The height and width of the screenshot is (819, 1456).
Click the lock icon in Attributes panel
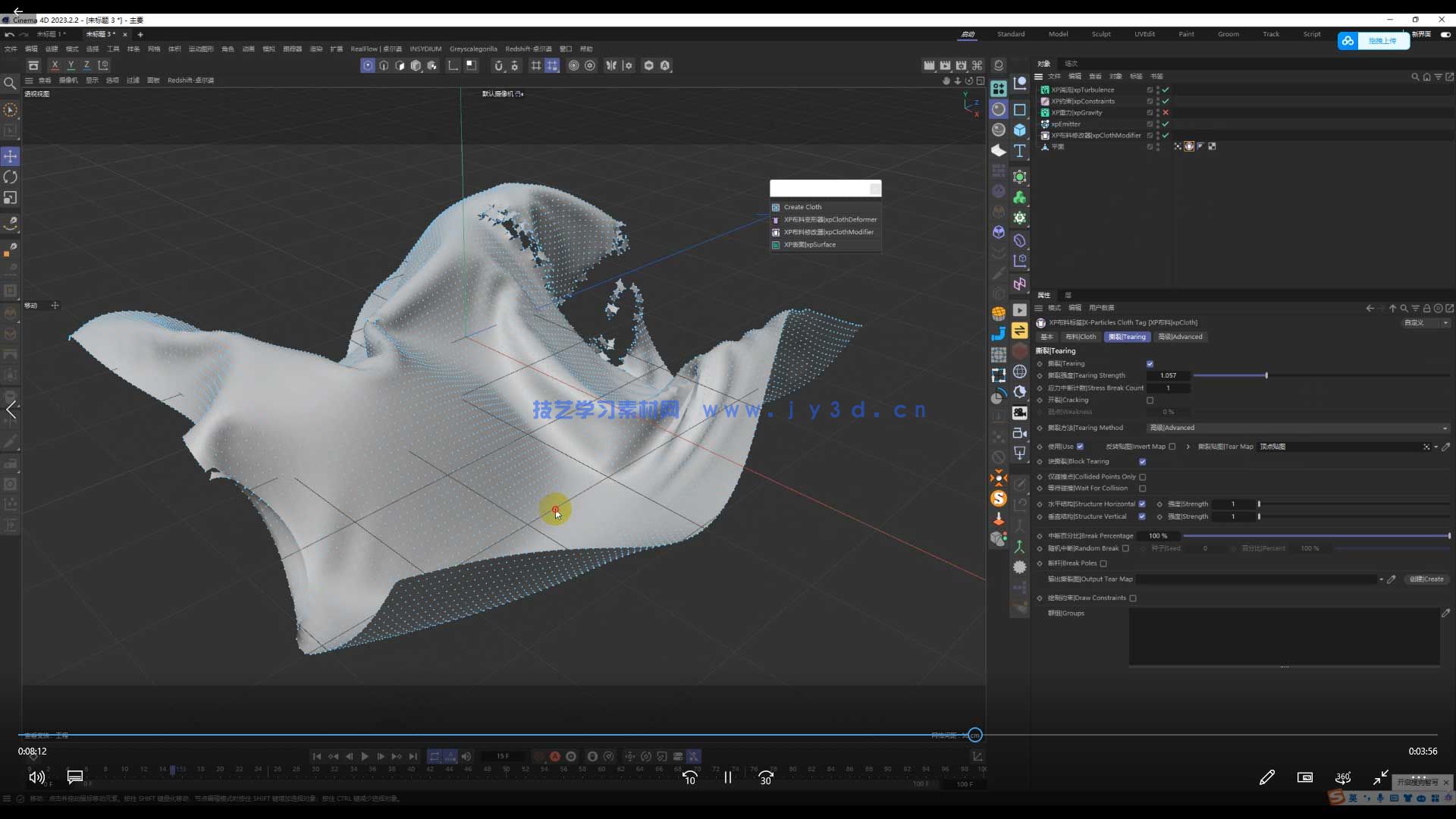(1426, 309)
